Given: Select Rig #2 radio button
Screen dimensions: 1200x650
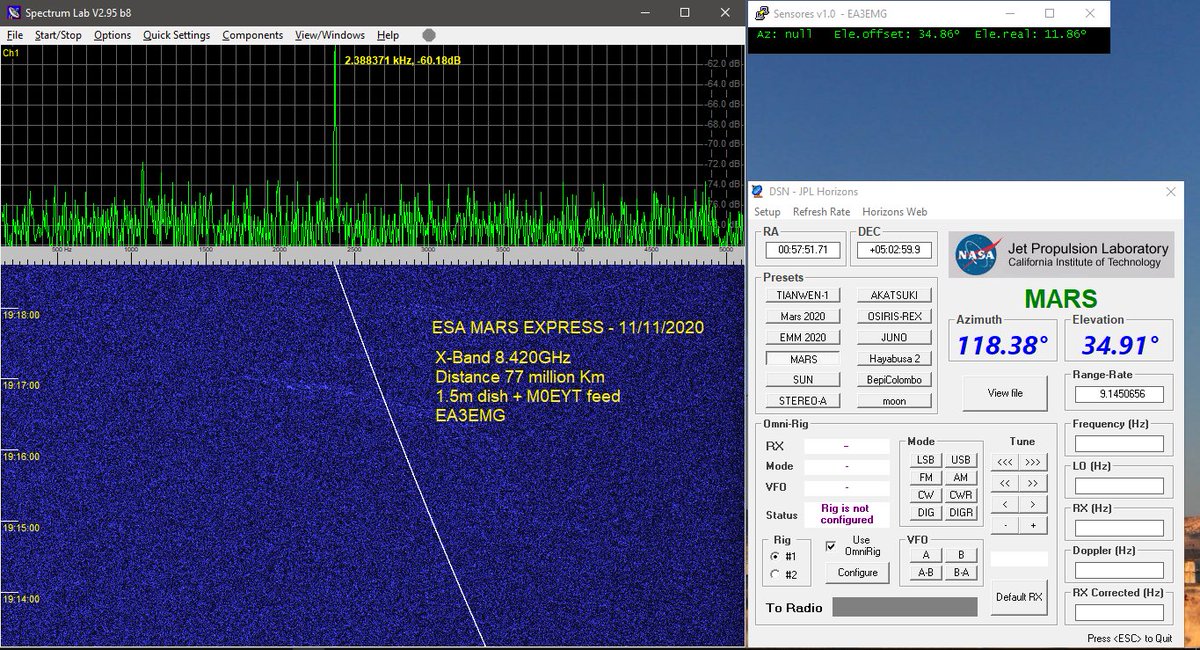Looking at the screenshot, I should 777,573.
